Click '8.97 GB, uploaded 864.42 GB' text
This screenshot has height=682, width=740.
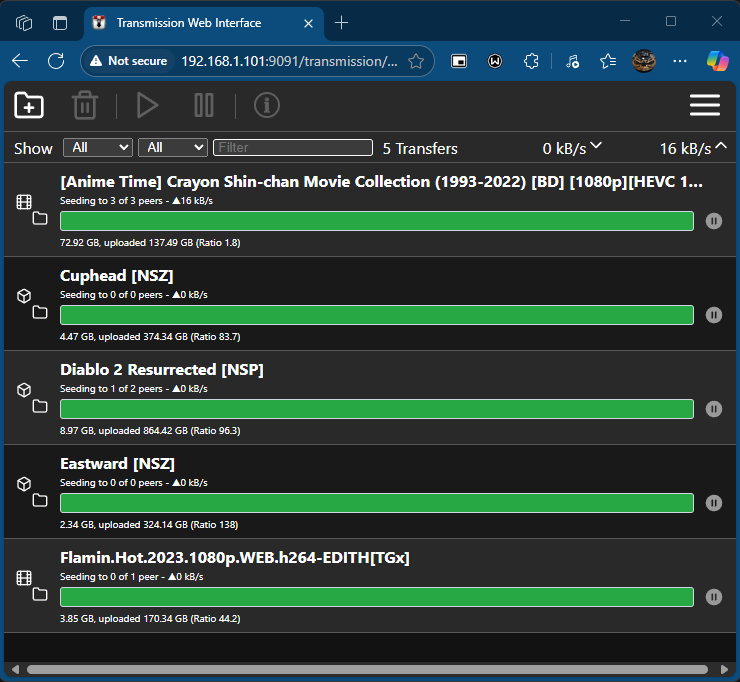(x=124, y=430)
